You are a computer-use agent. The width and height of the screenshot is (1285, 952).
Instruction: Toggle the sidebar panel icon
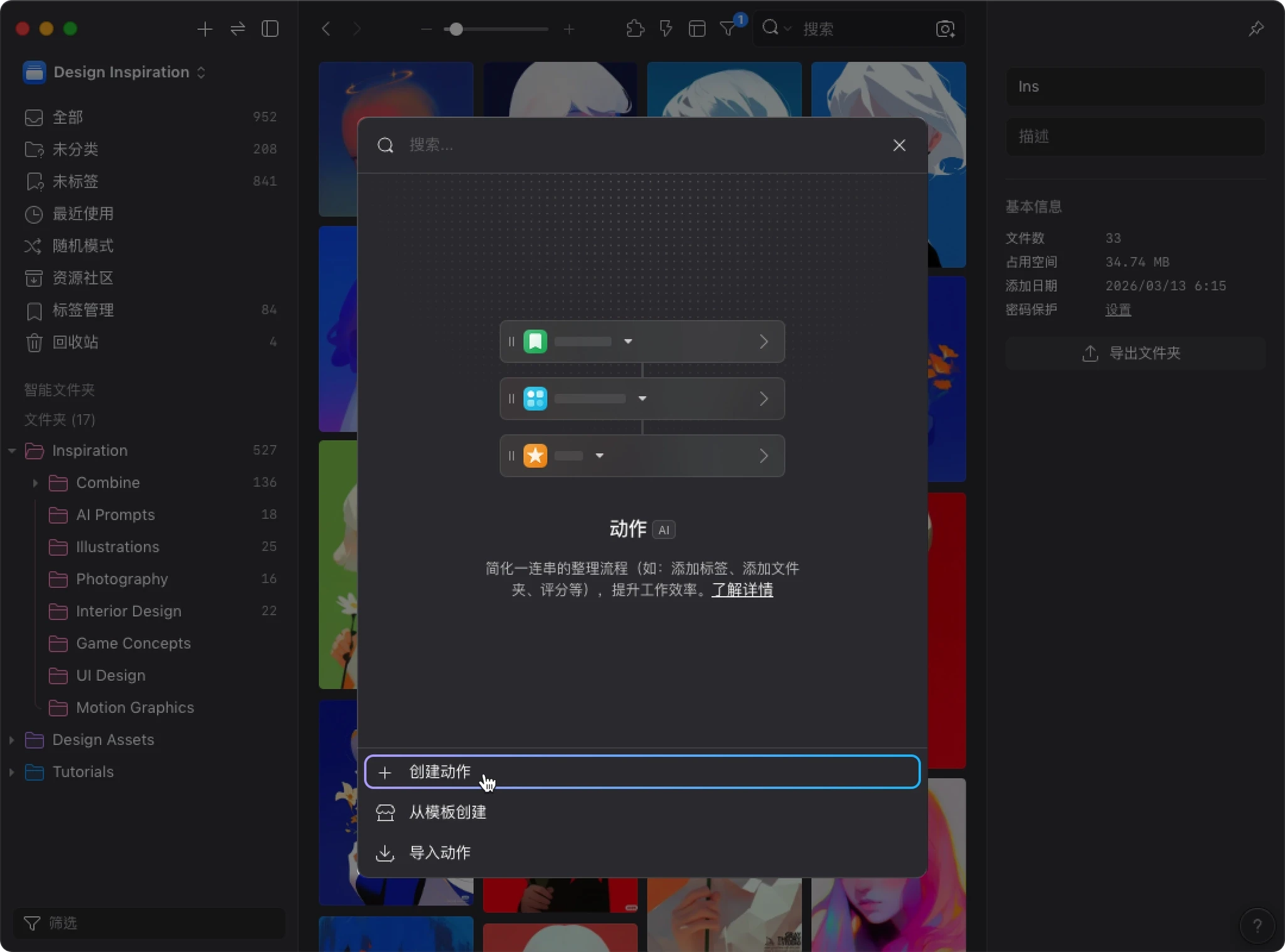coord(270,29)
